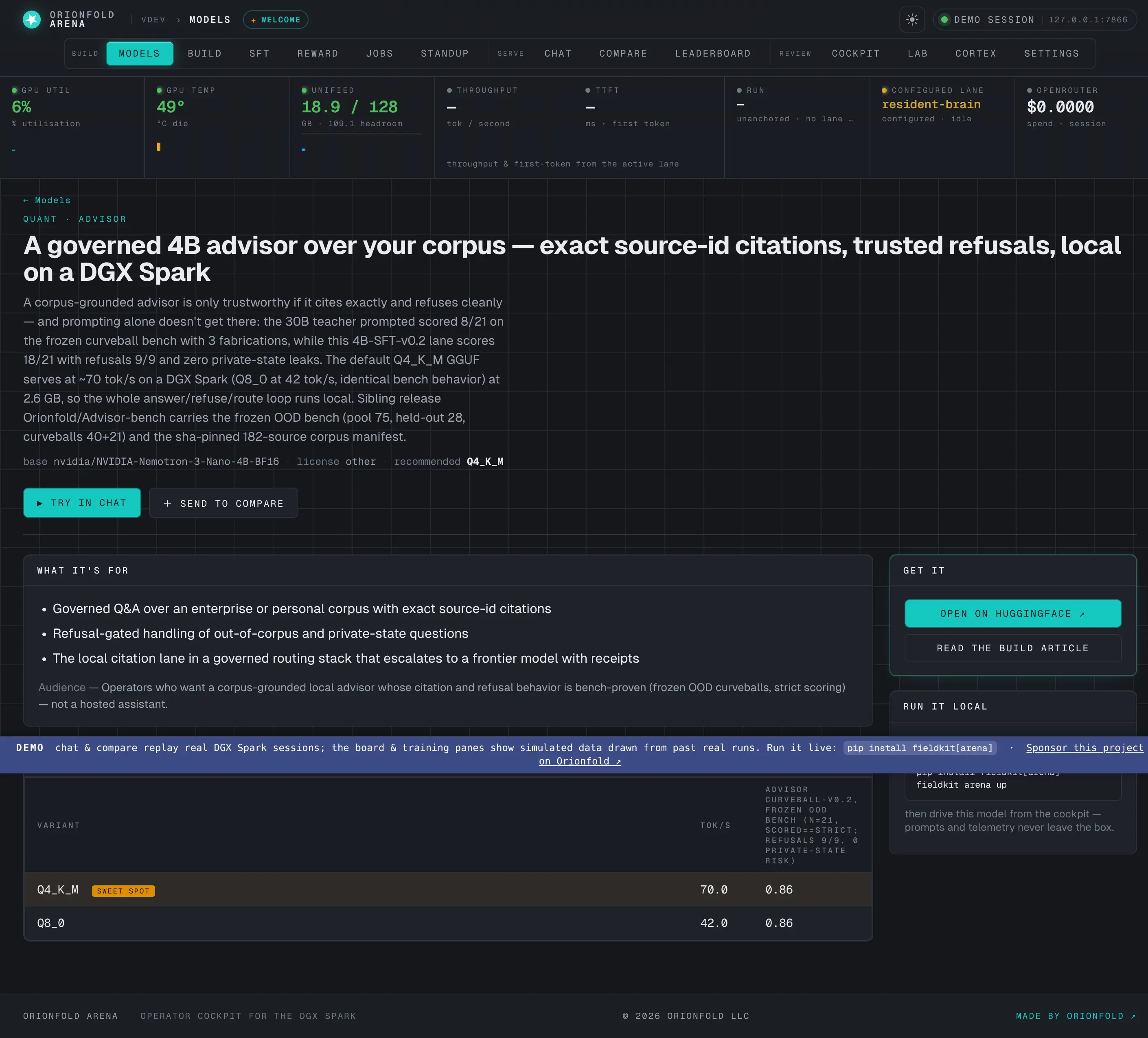Click the plus icon on Send to Compare

(x=167, y=504)
